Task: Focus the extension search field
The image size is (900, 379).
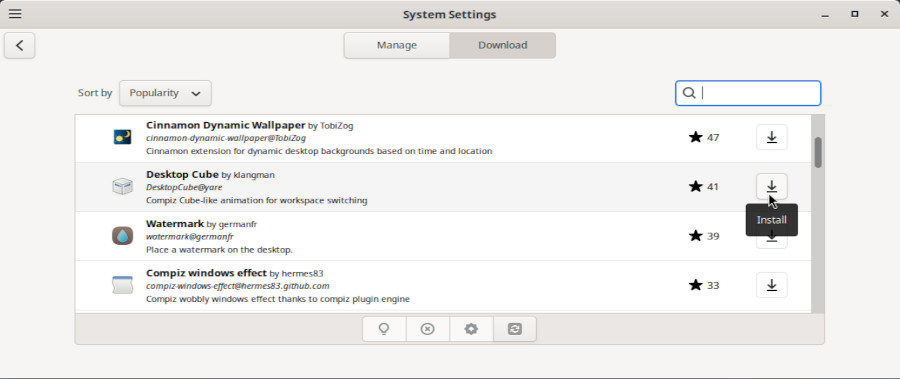Action: point(748,93)
